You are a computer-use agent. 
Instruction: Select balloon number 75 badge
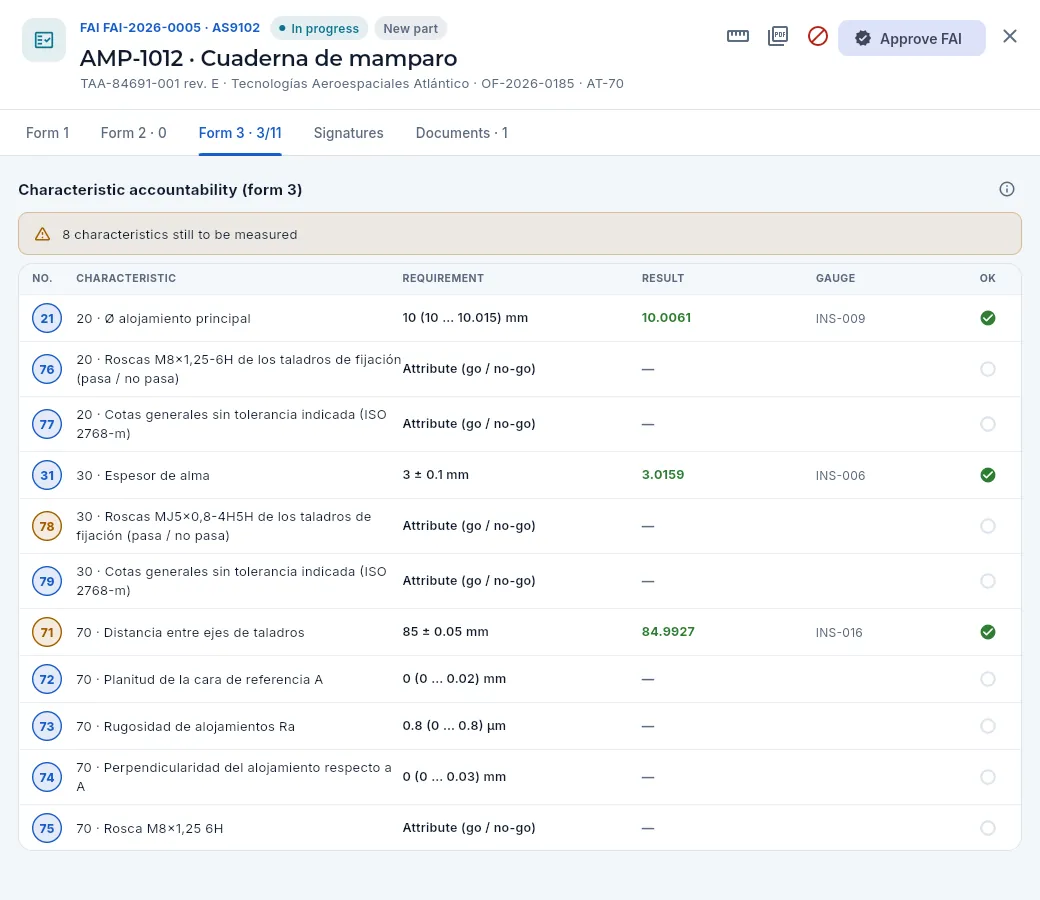coord(47,828)
